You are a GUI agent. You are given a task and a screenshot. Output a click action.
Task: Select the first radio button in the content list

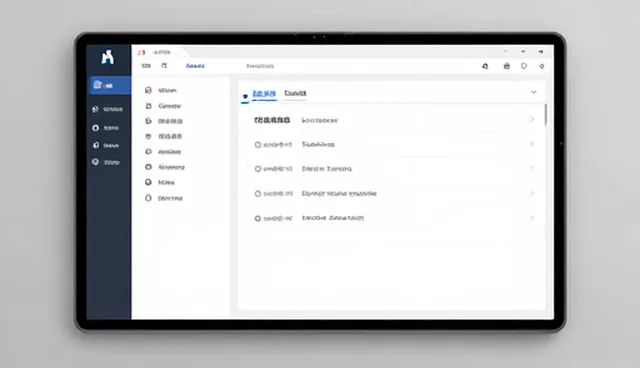pos(258,145)
